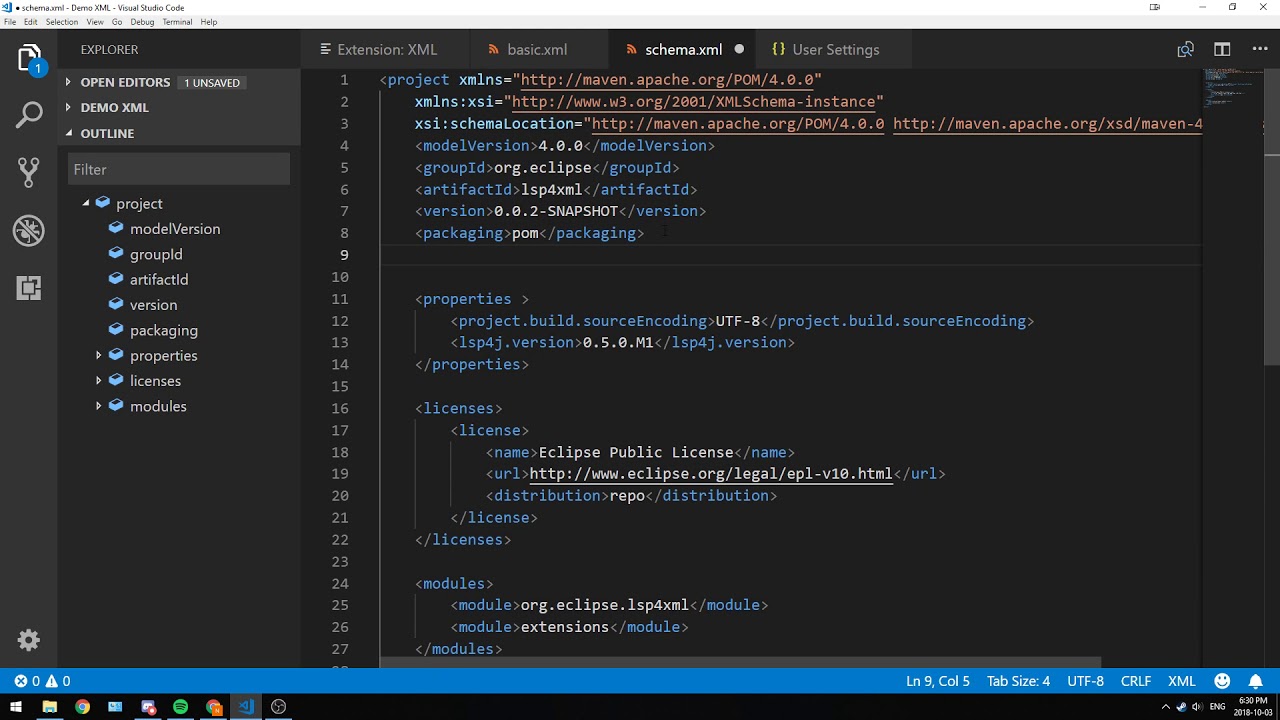Split the editor with the split icon
This screenshot has width=1280, height=720.
click(1222, 49)
